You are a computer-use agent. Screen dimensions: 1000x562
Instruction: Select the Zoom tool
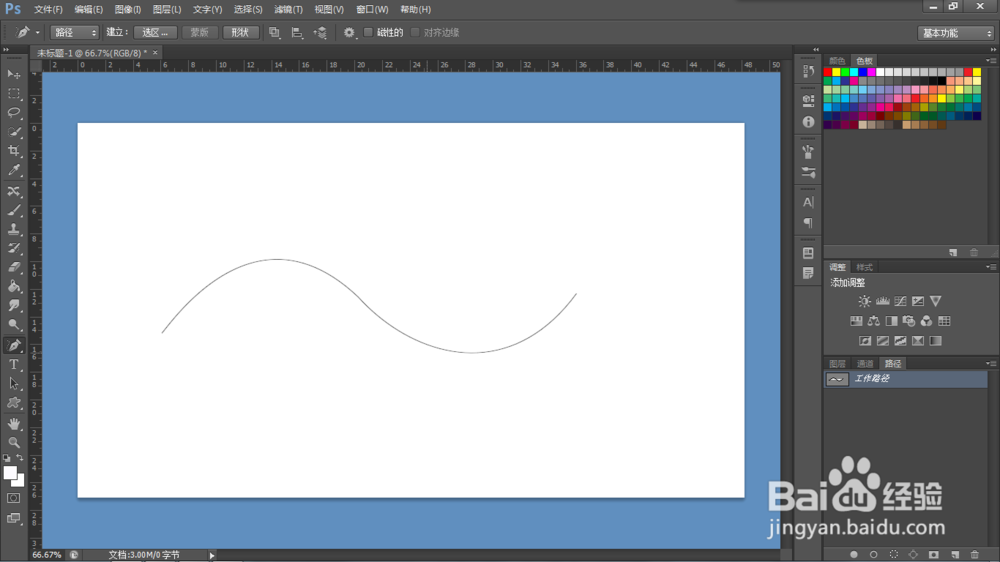point(13,442)
